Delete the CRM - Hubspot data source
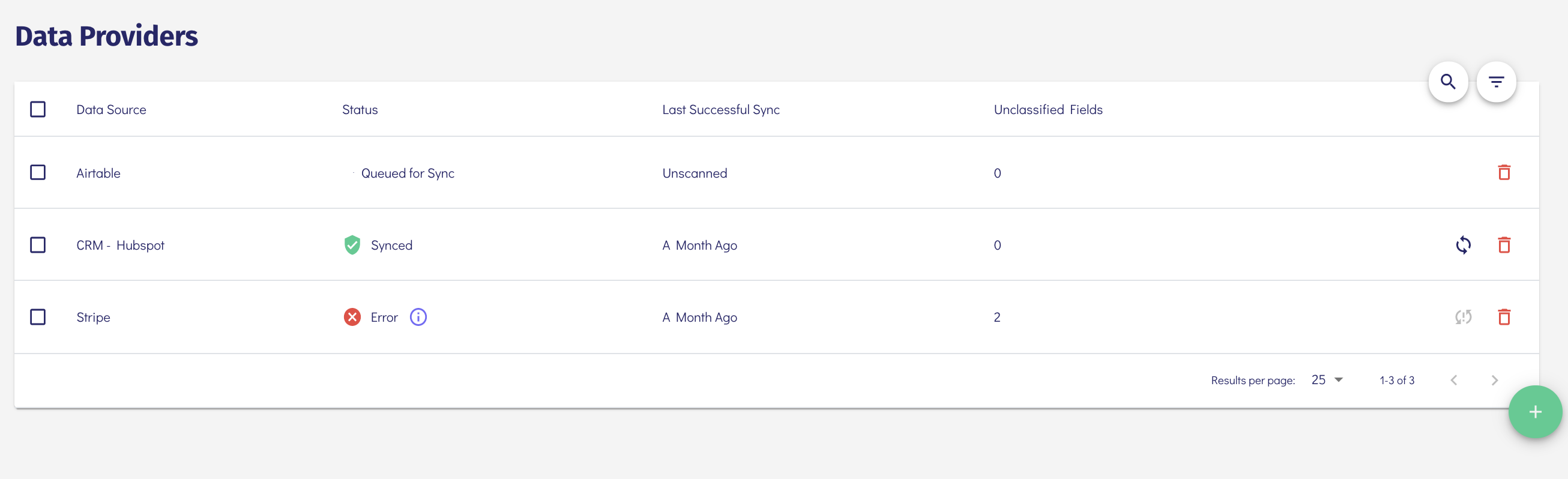This screenshot has width=1568, height=479. click(1504, 246)
